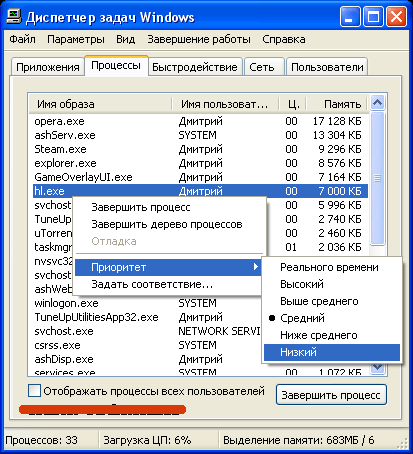Click the process list scrollbar thumb
Viewport: 413px width, 454px height.
pyautogui.click(x=377, y=178)
